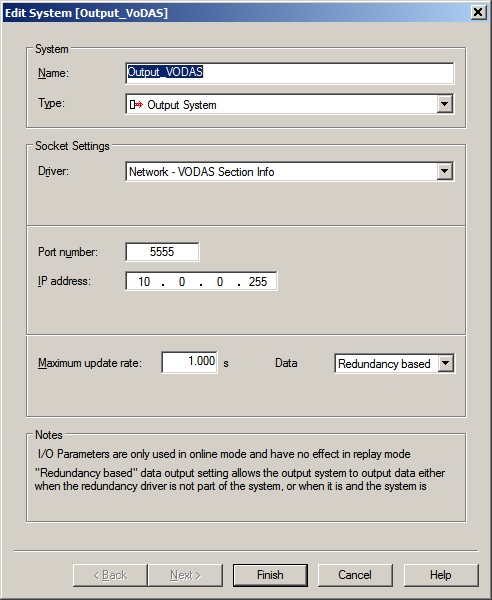
Task: Click the I/O Parameters note line
Action: (224, 454)
